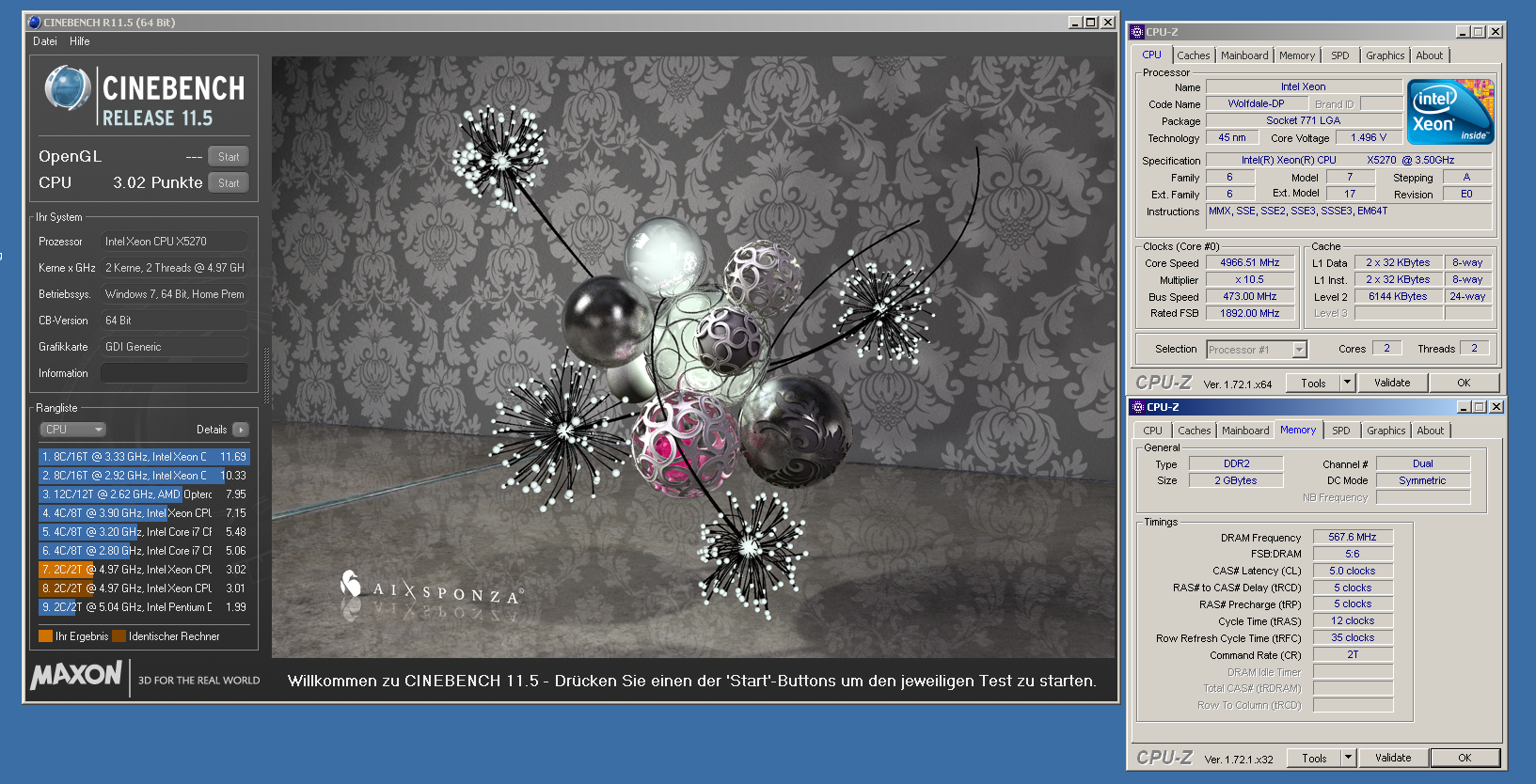Switch to Memory tab in top CPU-Z

pos(1297,55)
